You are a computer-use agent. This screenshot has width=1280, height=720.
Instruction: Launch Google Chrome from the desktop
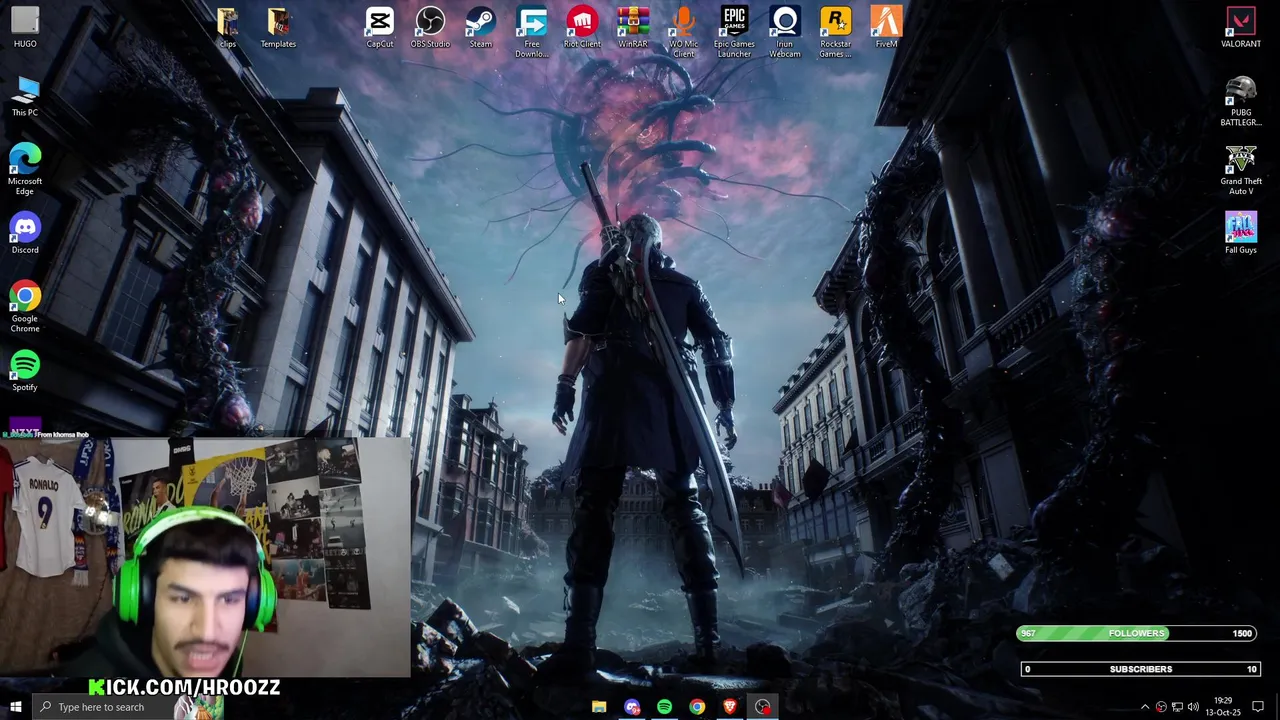click(x=25, y=307)
